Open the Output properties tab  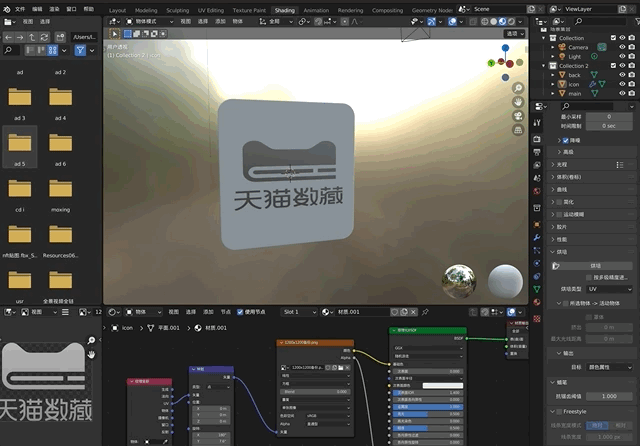click(537, 152)
